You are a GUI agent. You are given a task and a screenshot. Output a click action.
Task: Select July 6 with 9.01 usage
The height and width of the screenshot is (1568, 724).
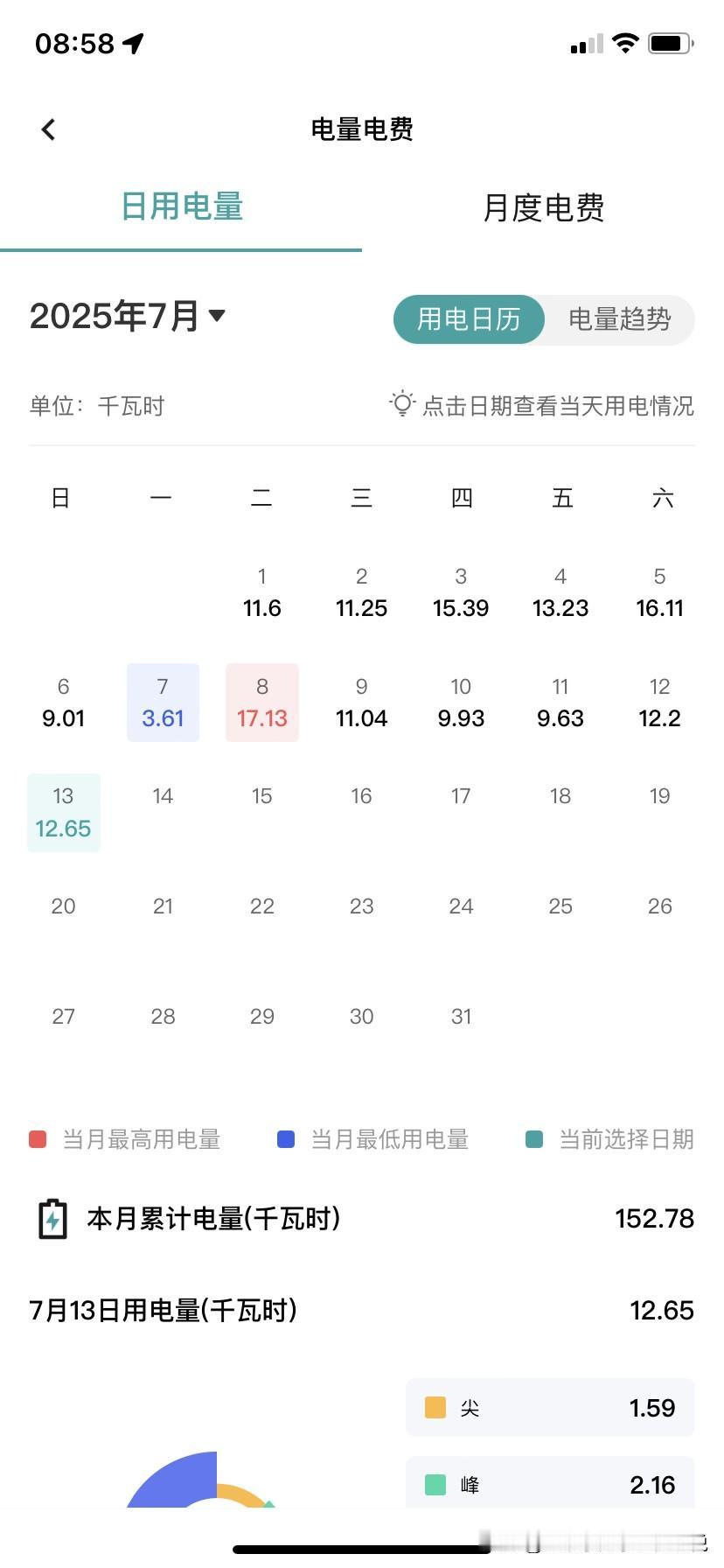(x=63, y=703)
